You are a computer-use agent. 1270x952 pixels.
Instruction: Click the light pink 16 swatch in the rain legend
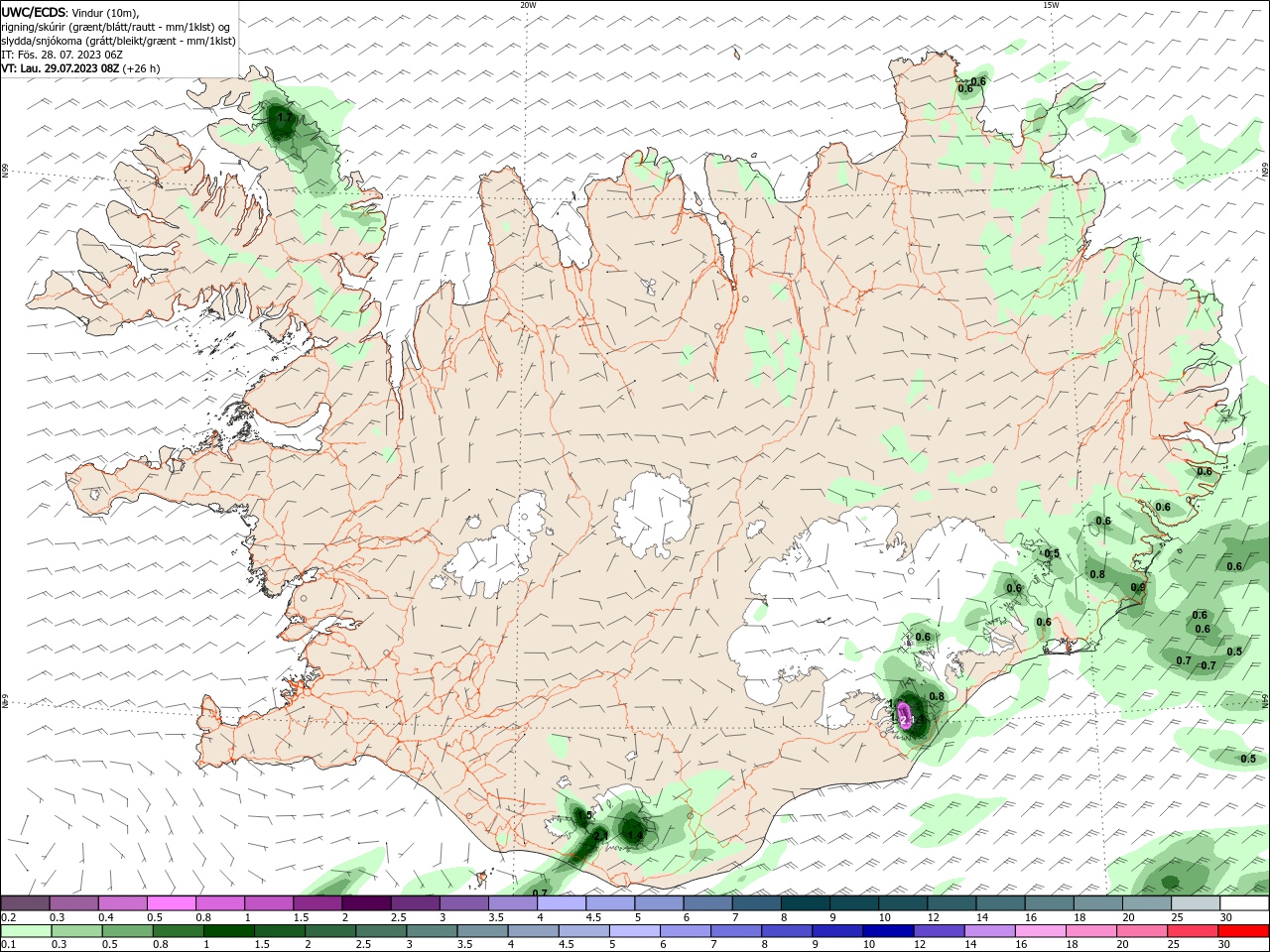pos(1041,931)
